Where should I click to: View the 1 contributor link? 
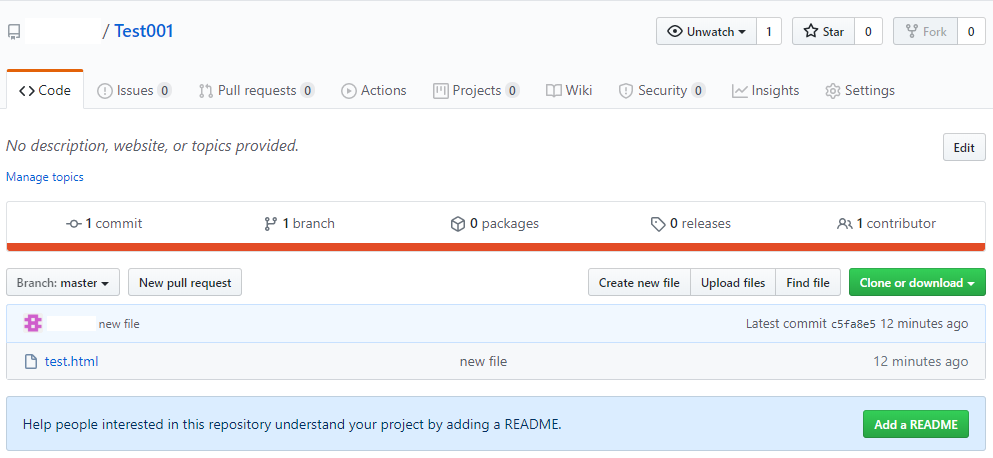click(x=886, y=224)
